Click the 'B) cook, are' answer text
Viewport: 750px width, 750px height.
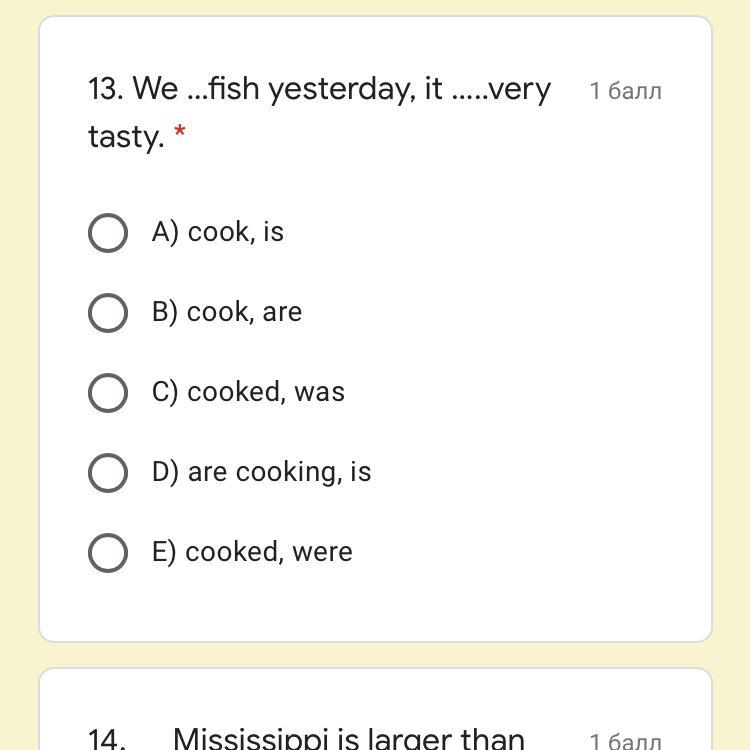(x=227, y=312)
